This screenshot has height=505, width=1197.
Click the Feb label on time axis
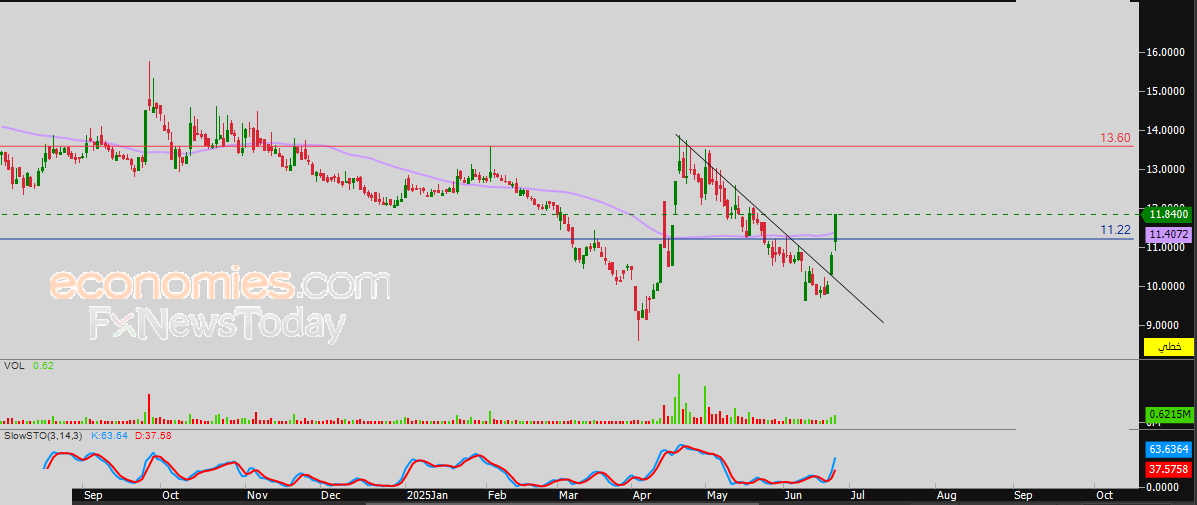[x=497, y=496]
